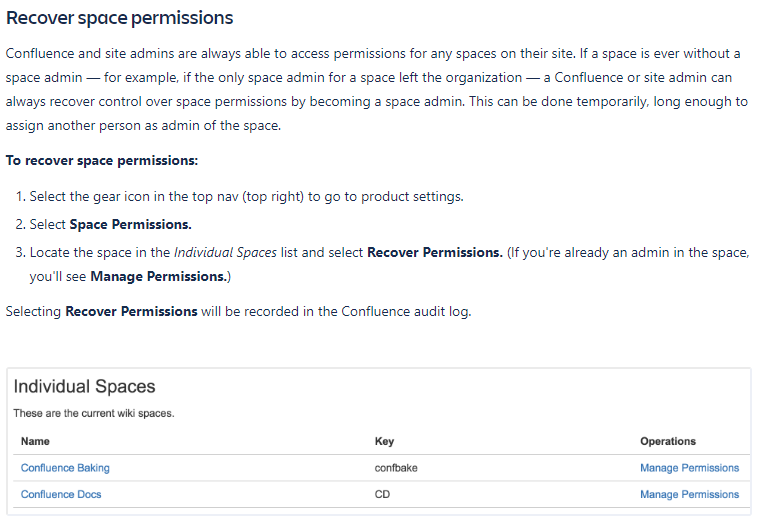Click the confbake key cell
Screen dimensions: 765x529
coord(396,468)
